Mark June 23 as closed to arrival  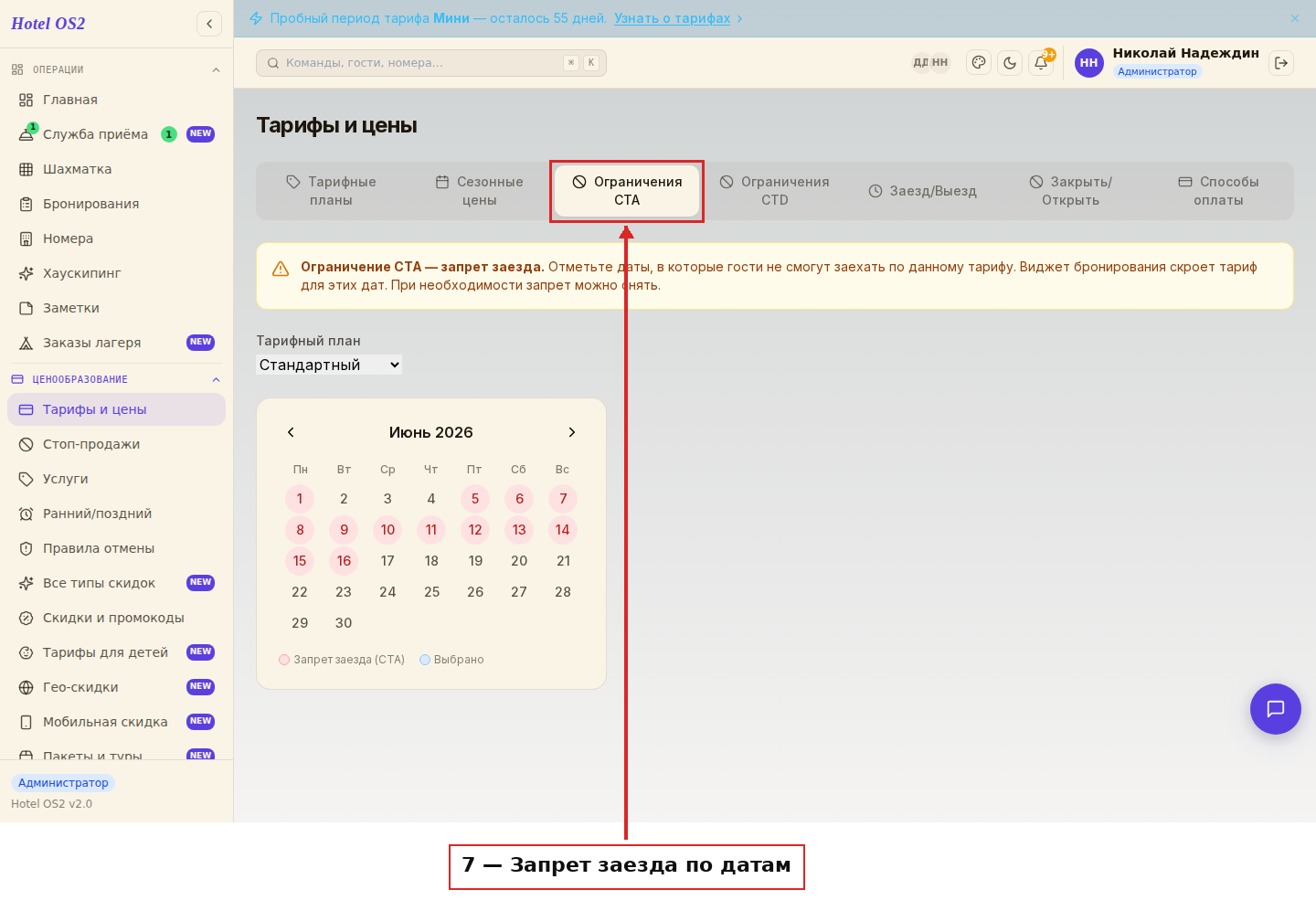tap(344, 592)
